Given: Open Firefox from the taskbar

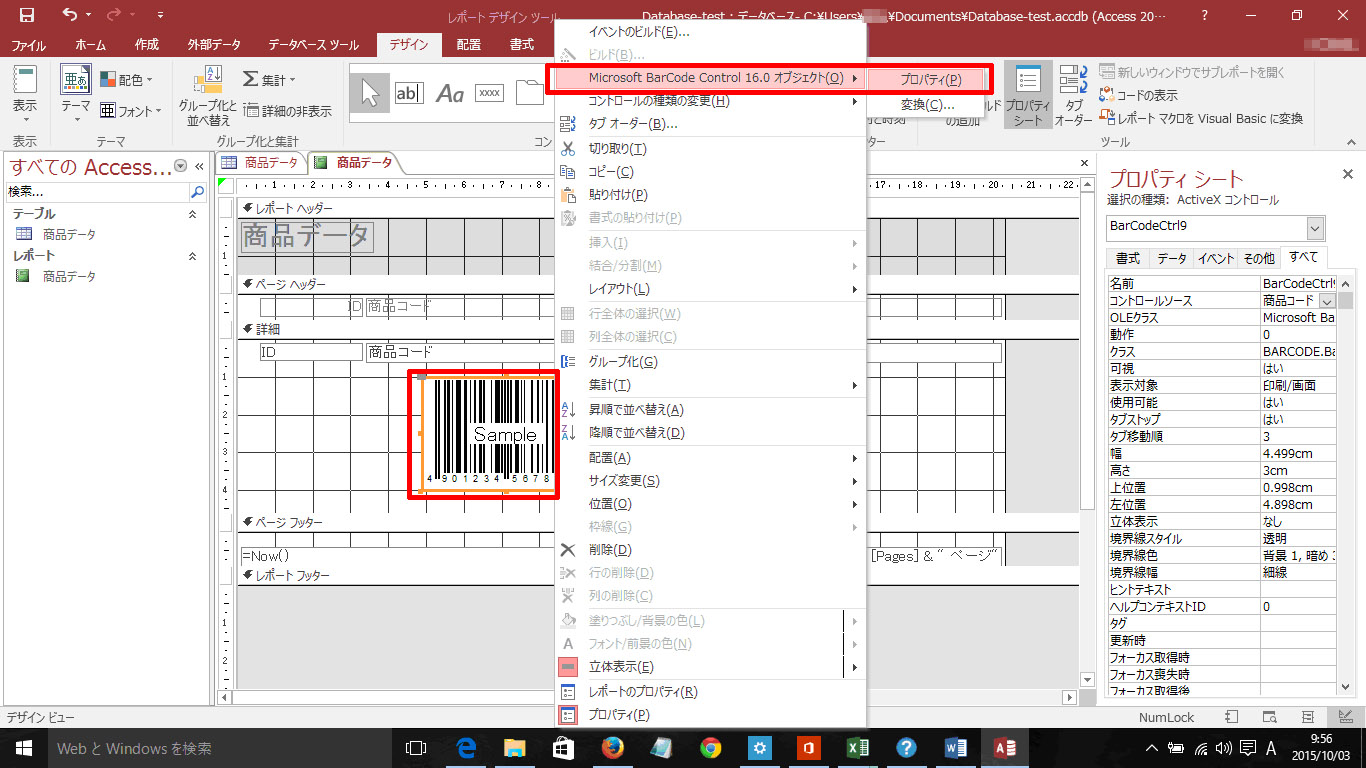Looking at the screenshot, I should 612,747.
